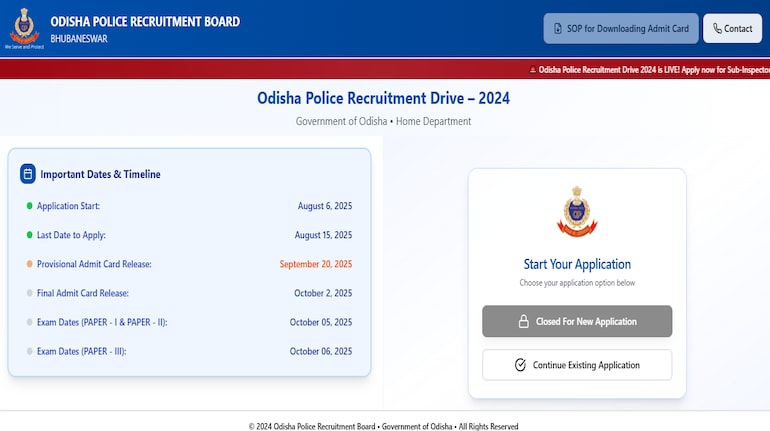Click the Provisional Admit Card Release label

pyautogui.click(x=94, y=264)
